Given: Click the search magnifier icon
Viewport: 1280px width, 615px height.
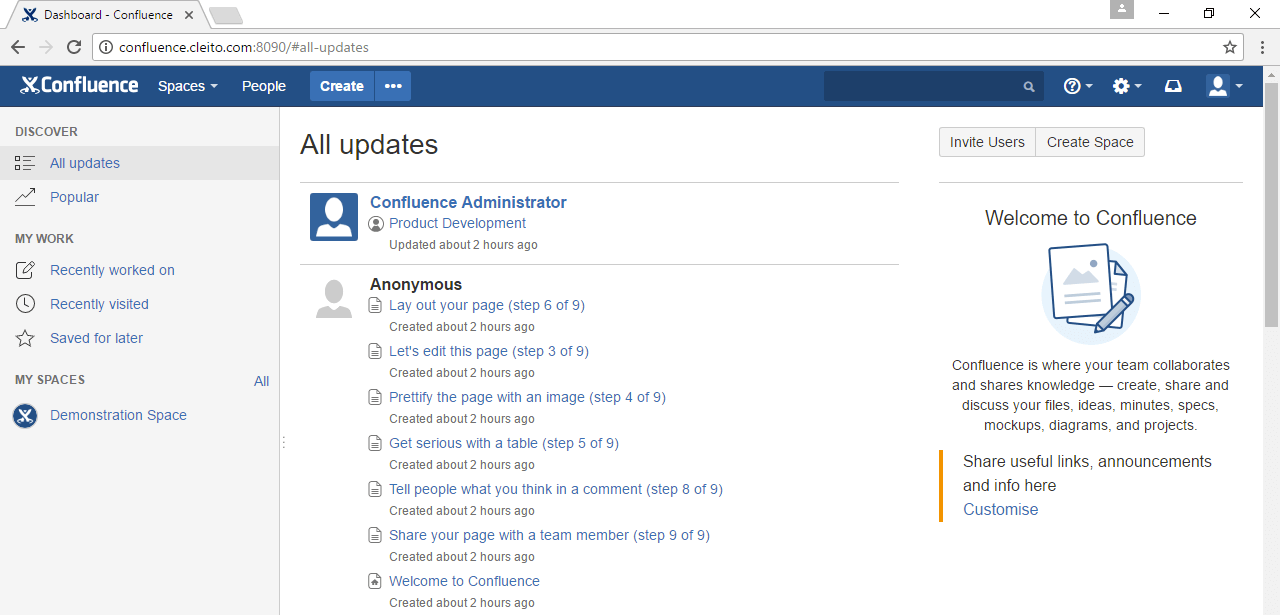Looking at the screenshot, I should (1029, 87).
